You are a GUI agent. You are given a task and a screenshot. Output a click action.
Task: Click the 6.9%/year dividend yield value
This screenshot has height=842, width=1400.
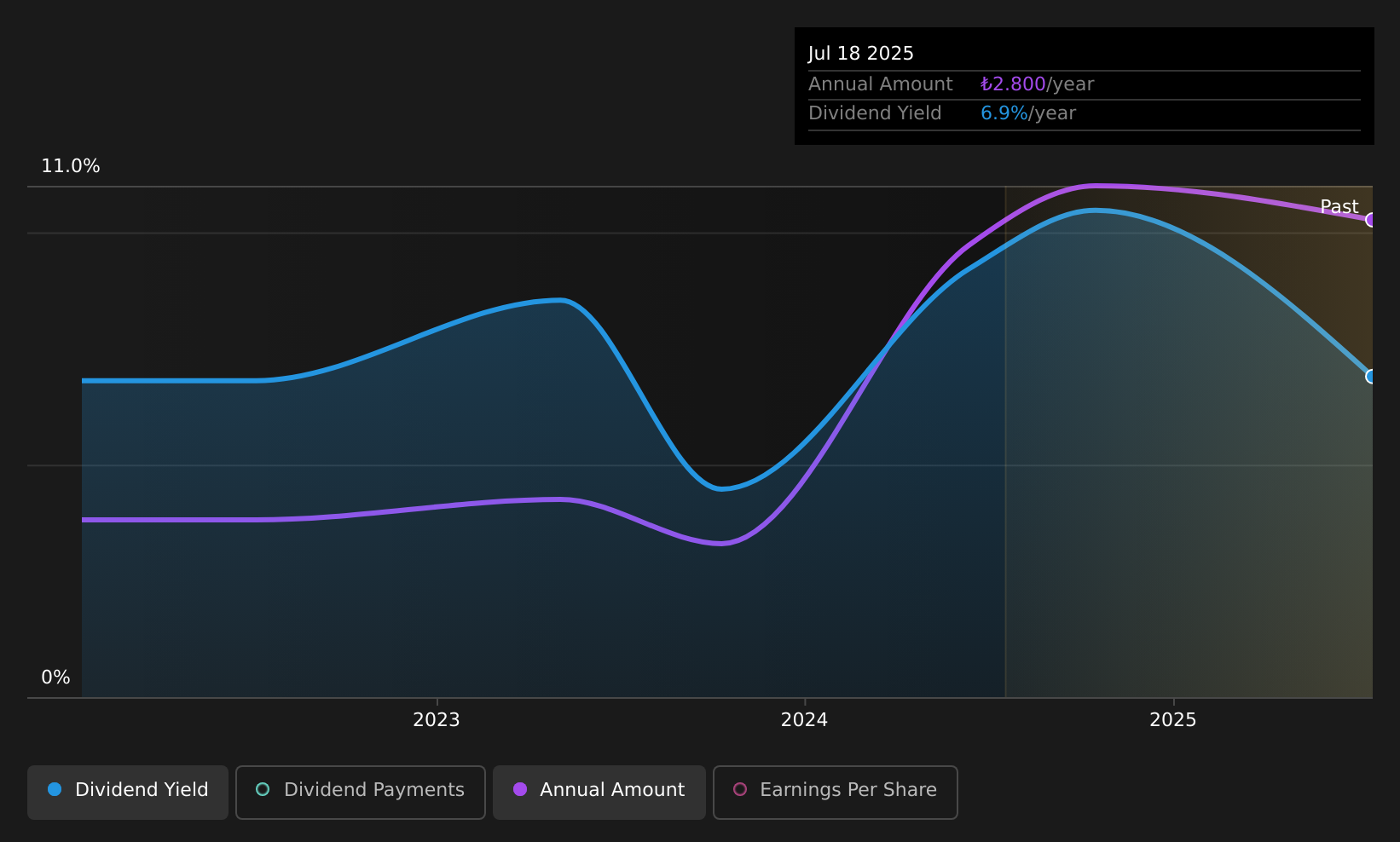tap(1028, 113)
